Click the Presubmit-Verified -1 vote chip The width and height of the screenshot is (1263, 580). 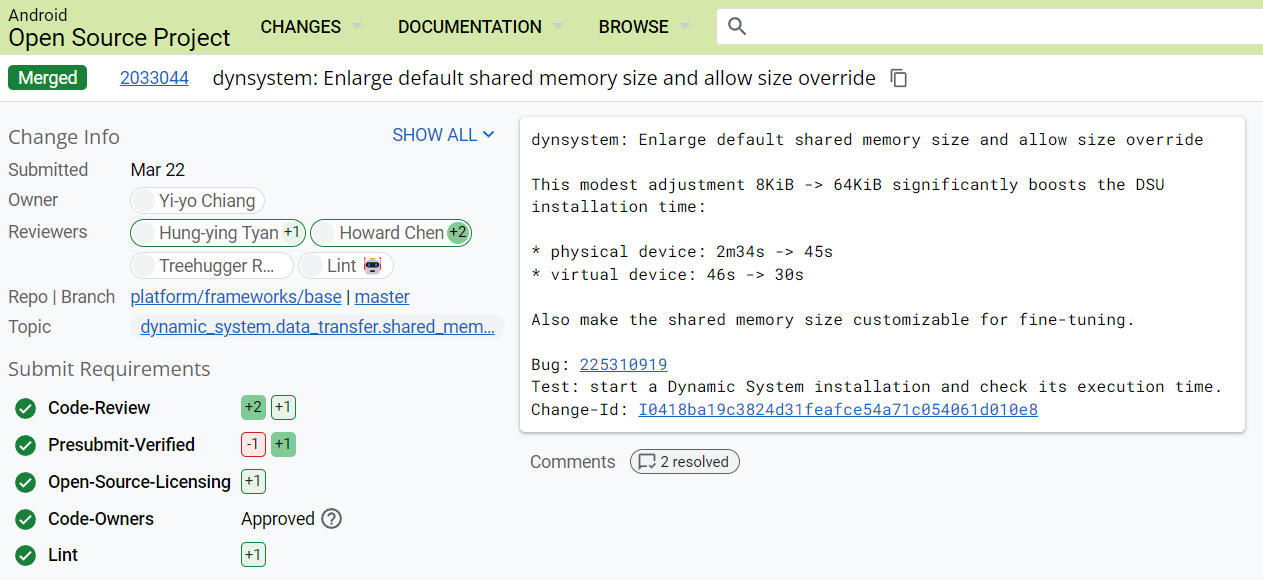253,445
